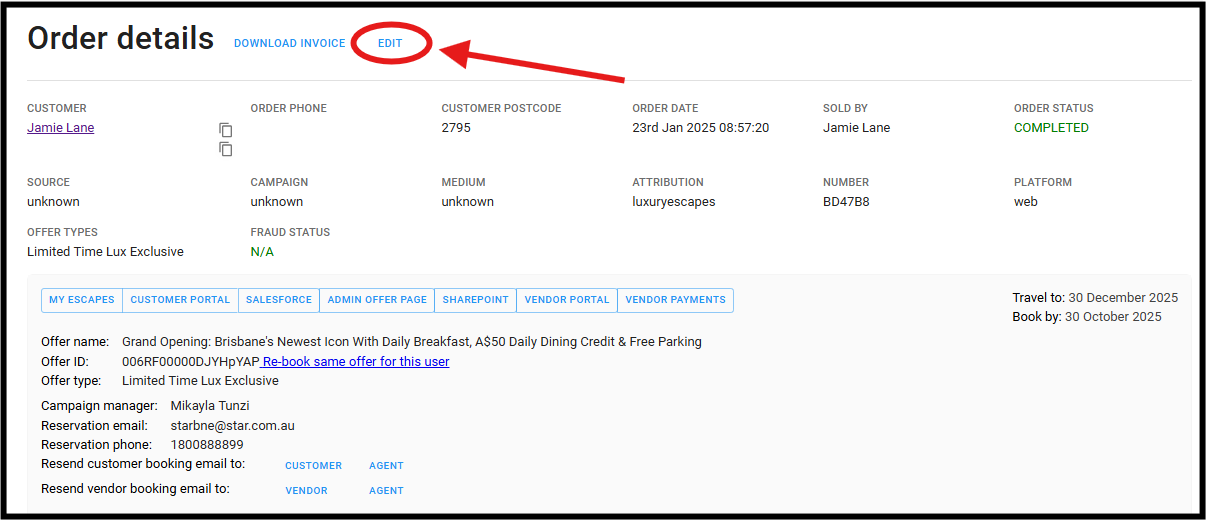1207x522 pixels.
Task: Select the Sharepoint button
Action: [x=476, y=300]
